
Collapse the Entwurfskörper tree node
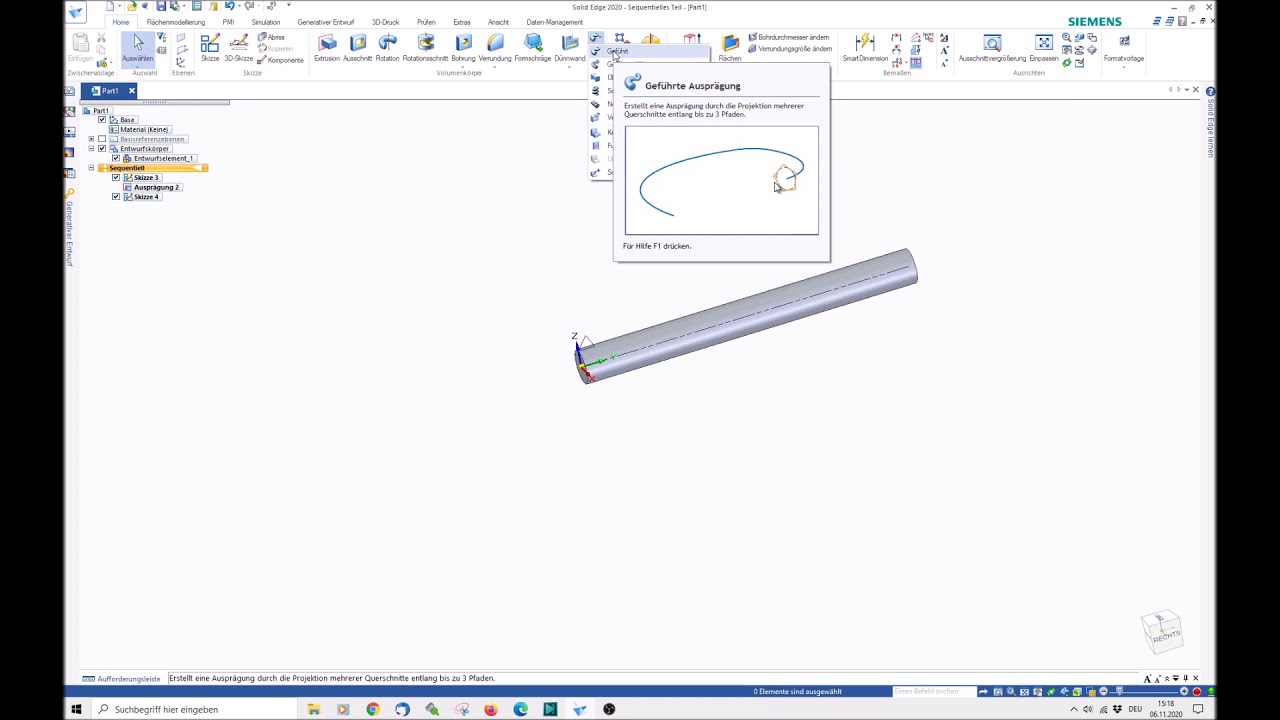91,149
